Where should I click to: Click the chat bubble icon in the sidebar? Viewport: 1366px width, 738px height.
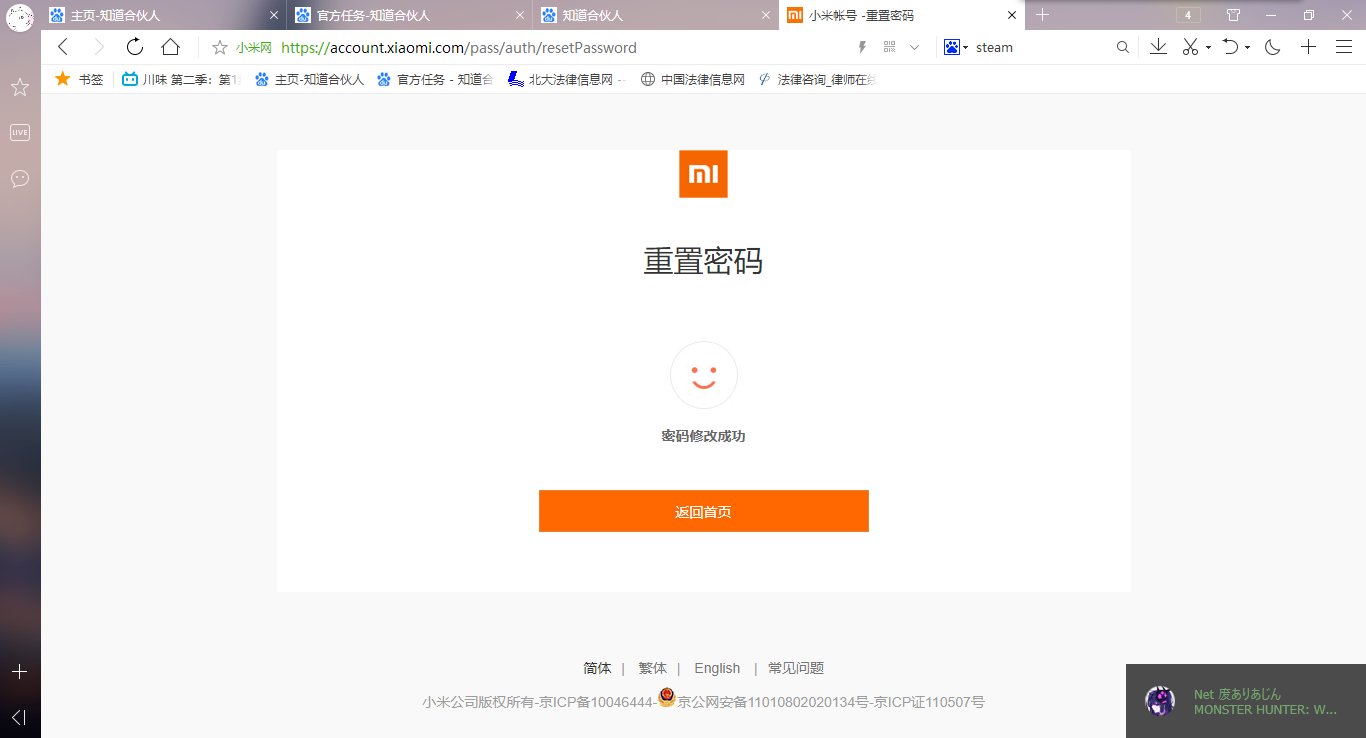coord(20,179)
